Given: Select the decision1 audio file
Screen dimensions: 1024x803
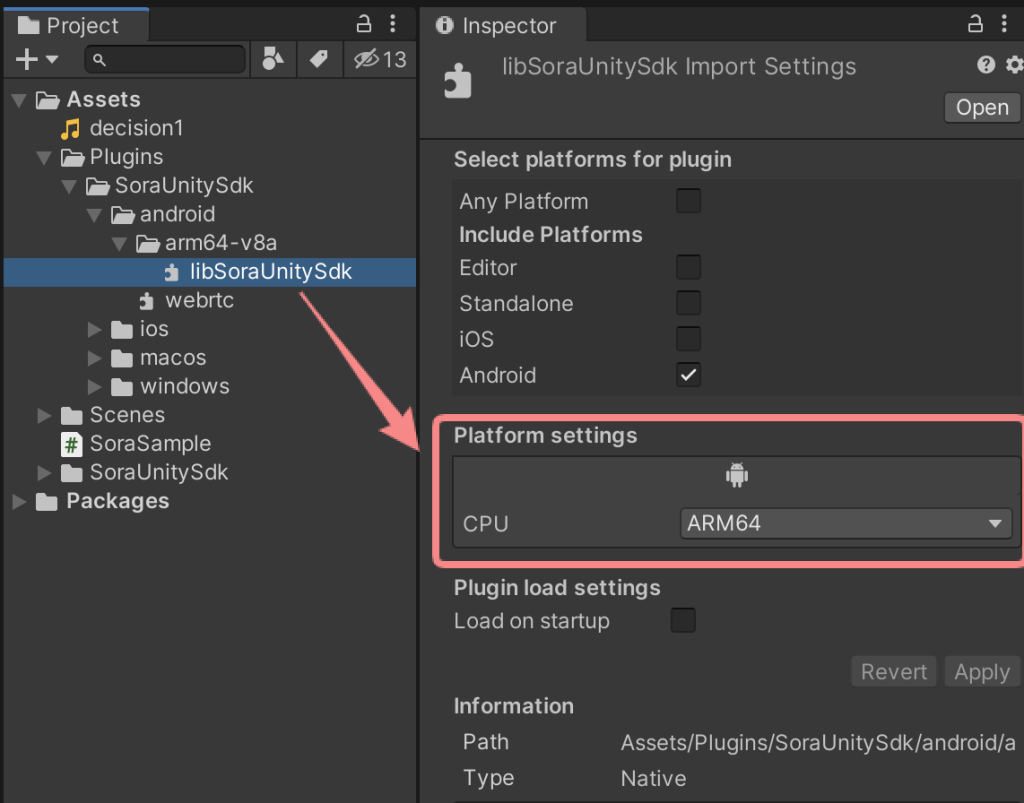Looking at the screenshot, I should pos(136,128).
